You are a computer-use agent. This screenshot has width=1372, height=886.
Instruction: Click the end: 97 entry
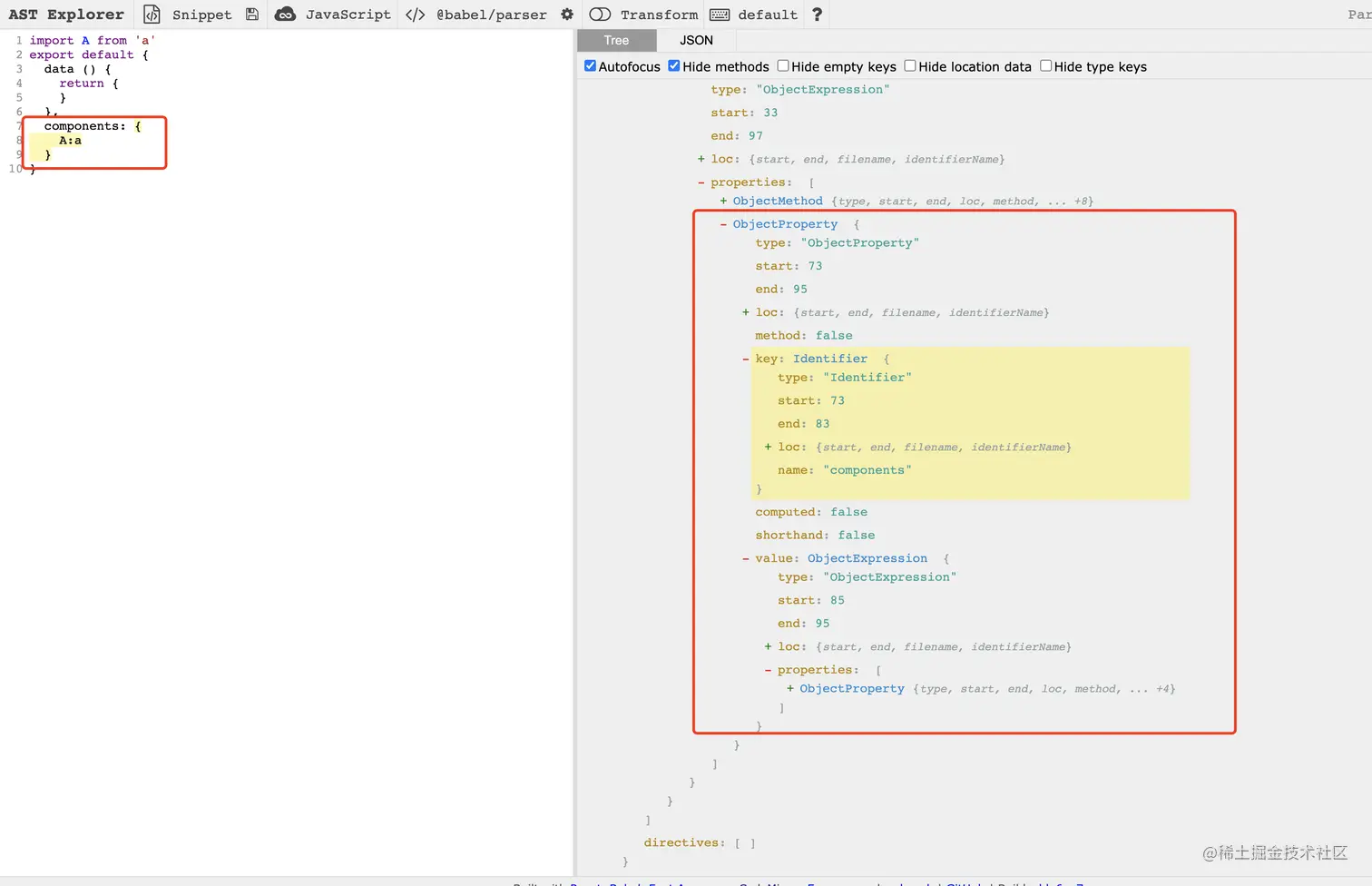click(737, 136)
